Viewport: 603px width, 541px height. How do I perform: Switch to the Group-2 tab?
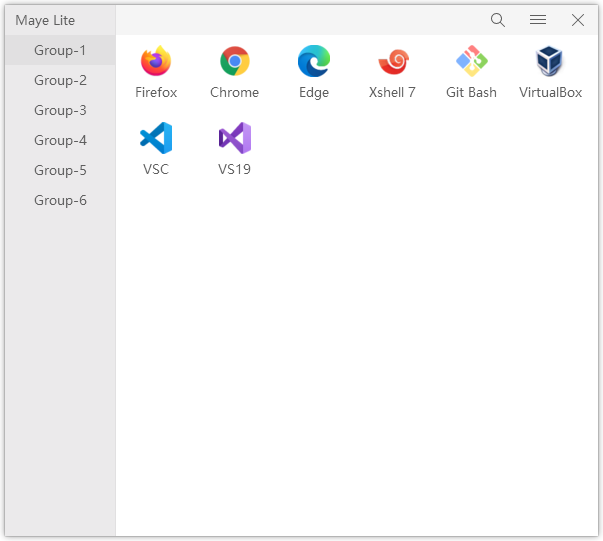(60, 80)
